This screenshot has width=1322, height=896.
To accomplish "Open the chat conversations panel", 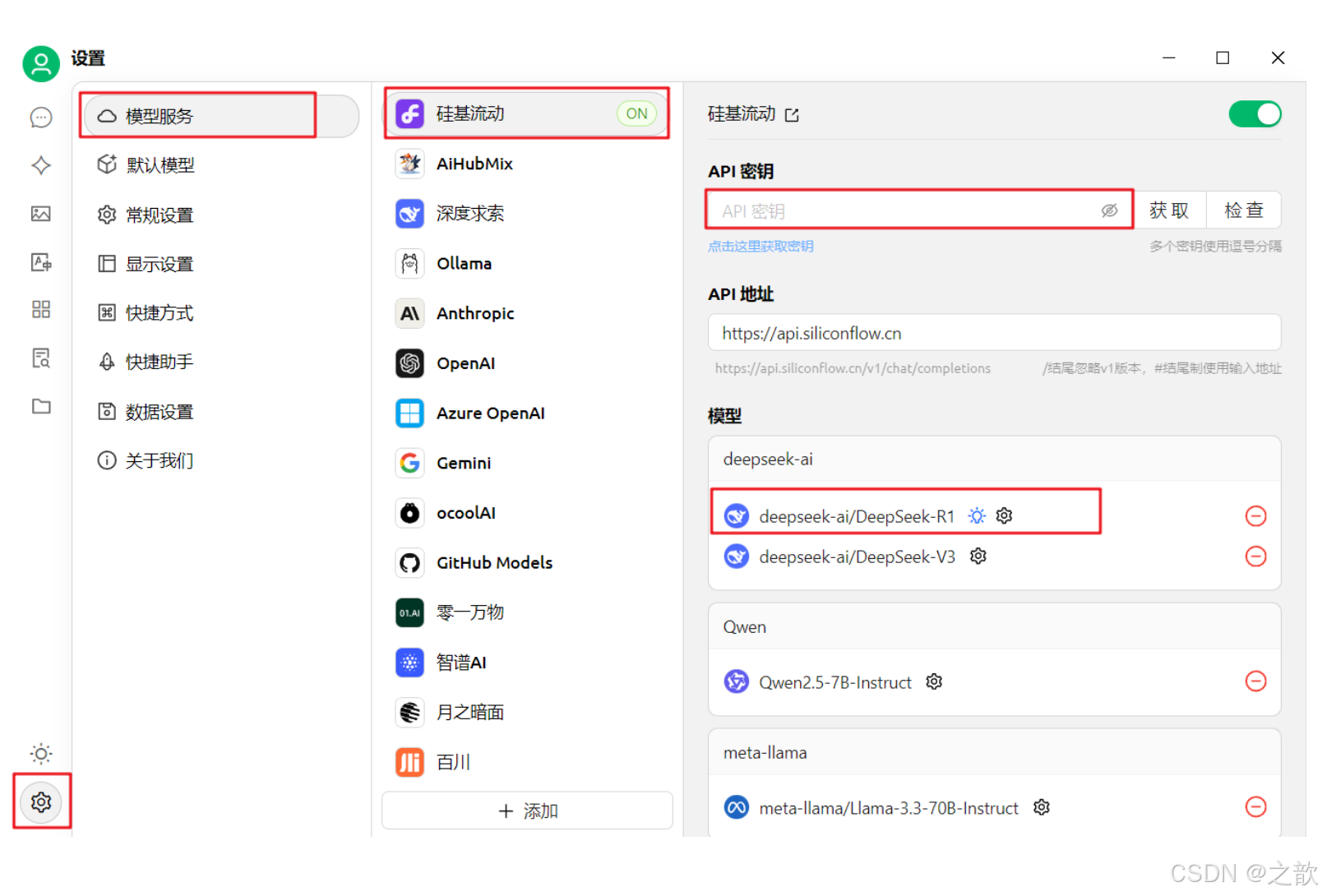I will 40,118.
